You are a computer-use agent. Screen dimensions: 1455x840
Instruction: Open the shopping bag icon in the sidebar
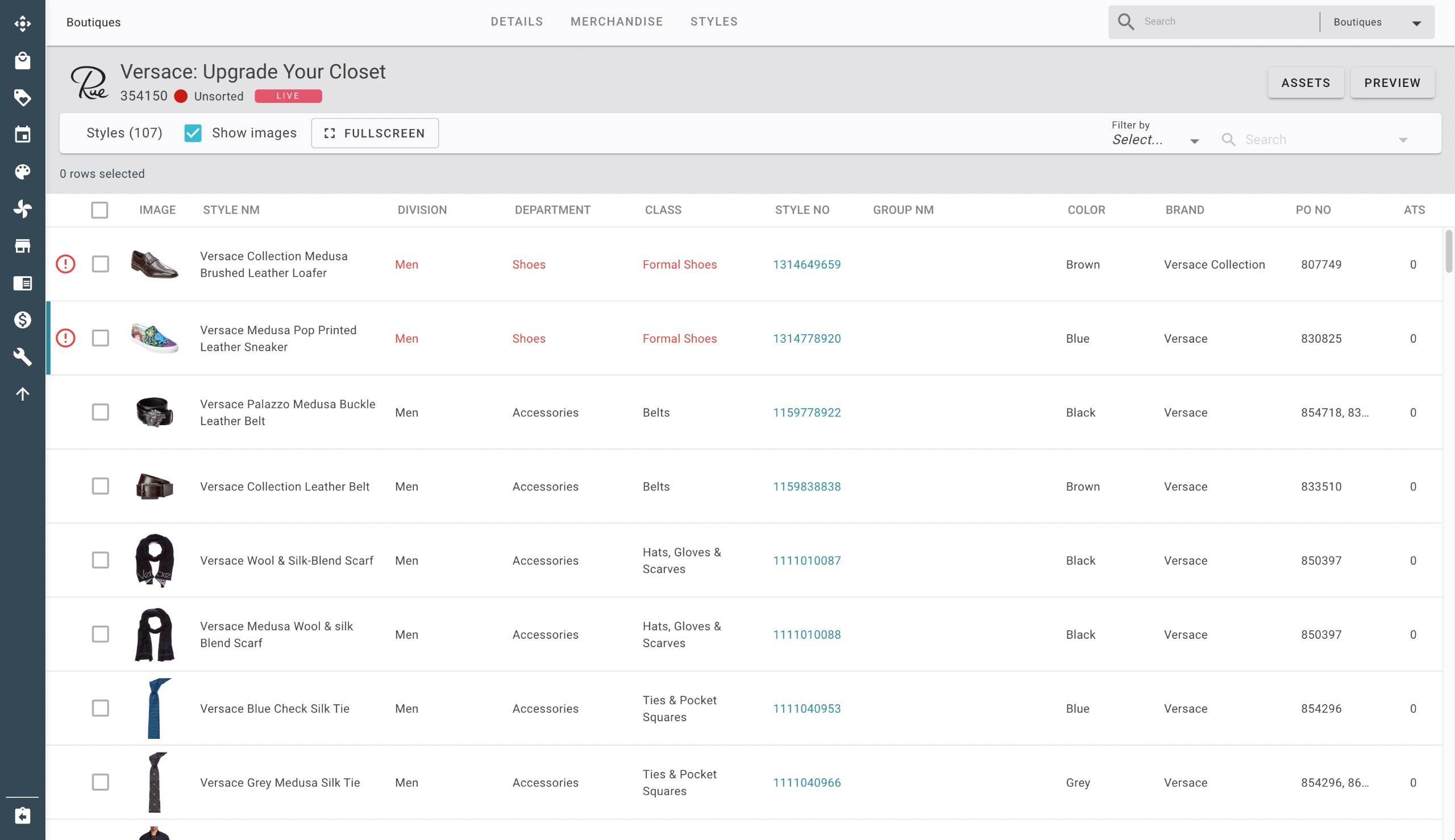[23, 60]
